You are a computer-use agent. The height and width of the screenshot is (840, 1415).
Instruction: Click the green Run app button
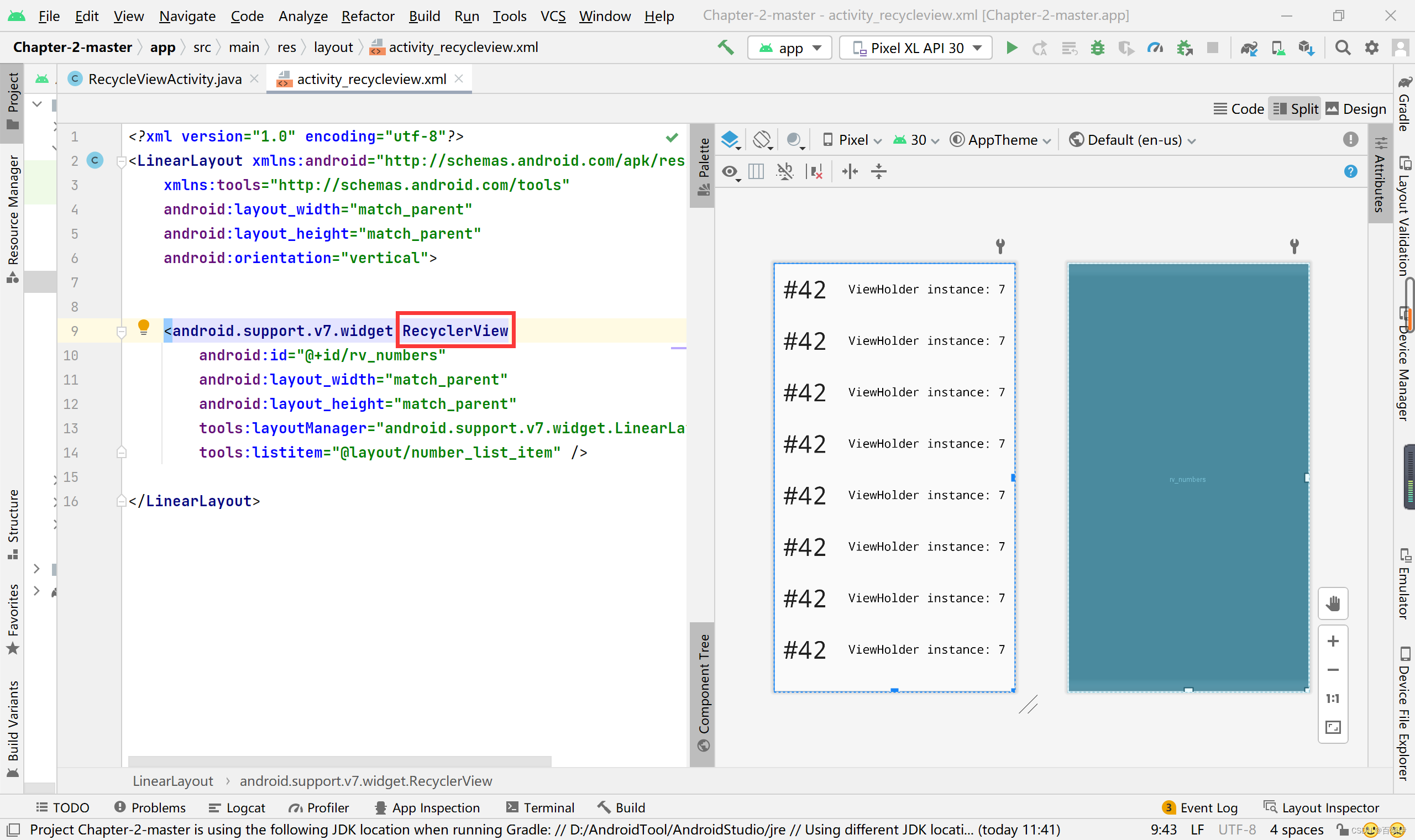point(1012,48)
